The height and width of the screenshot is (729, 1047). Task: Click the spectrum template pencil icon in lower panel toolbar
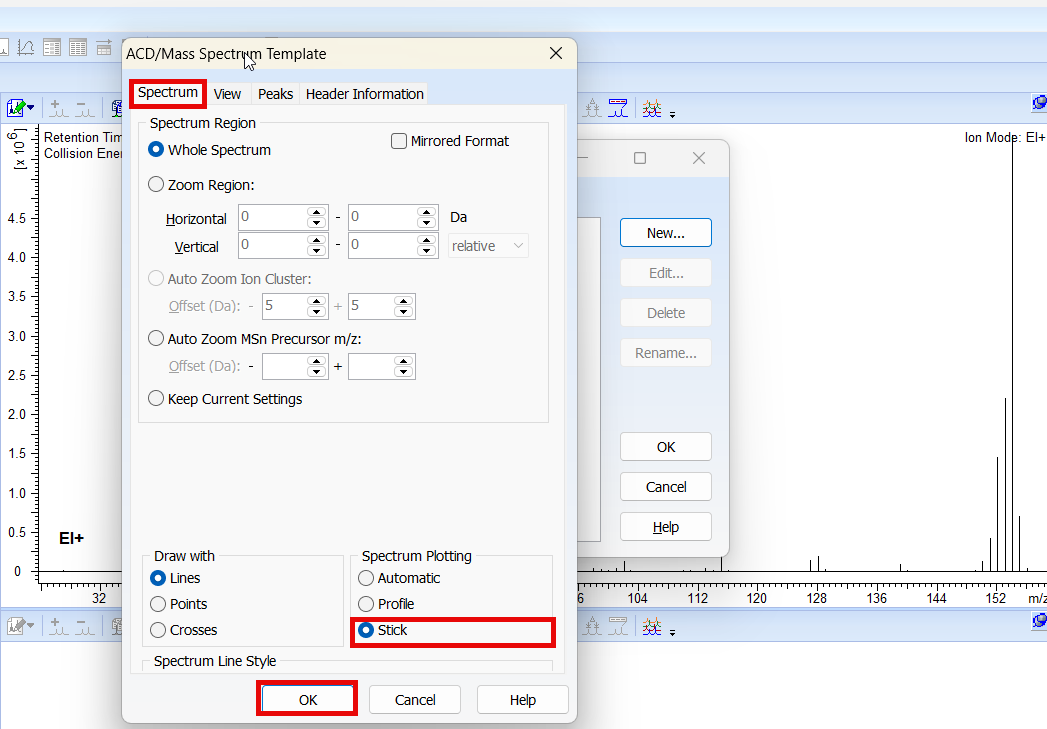[x=16, y=626]
